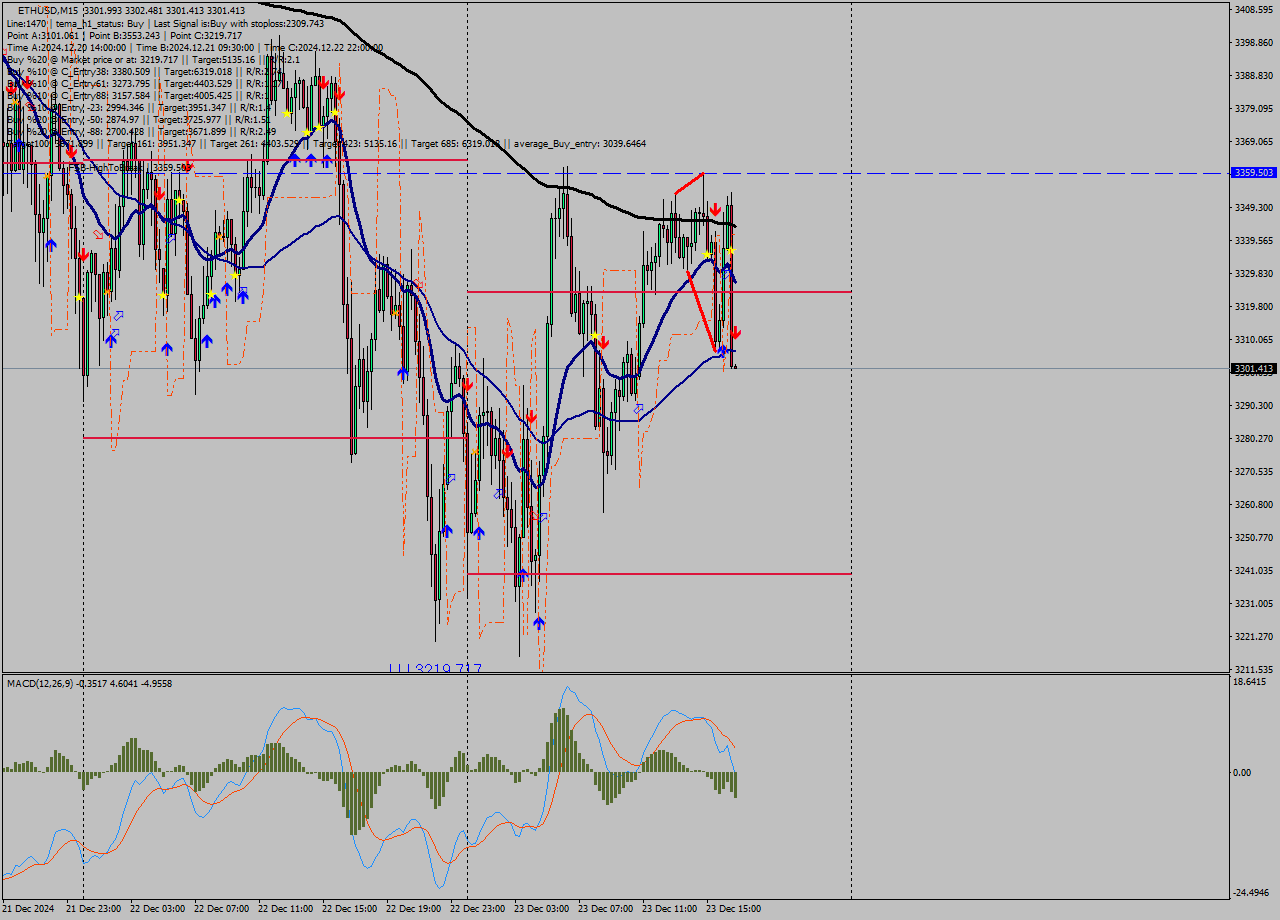
Task: Click the 3241.035 price axis label
Action: (x=1254, y=571)
